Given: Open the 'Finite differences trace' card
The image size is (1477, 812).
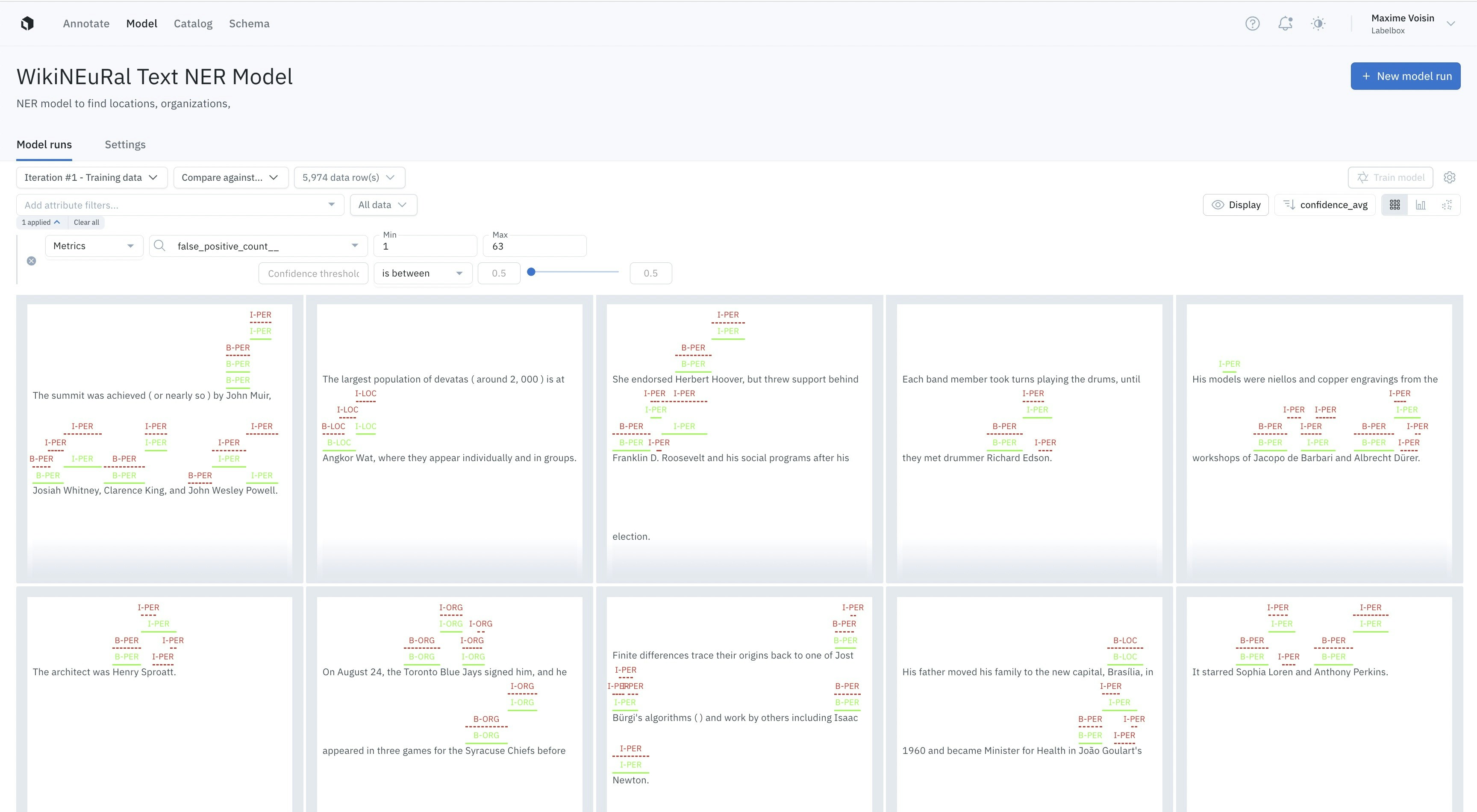Looking at the screenshot, I should pos(739,700).
